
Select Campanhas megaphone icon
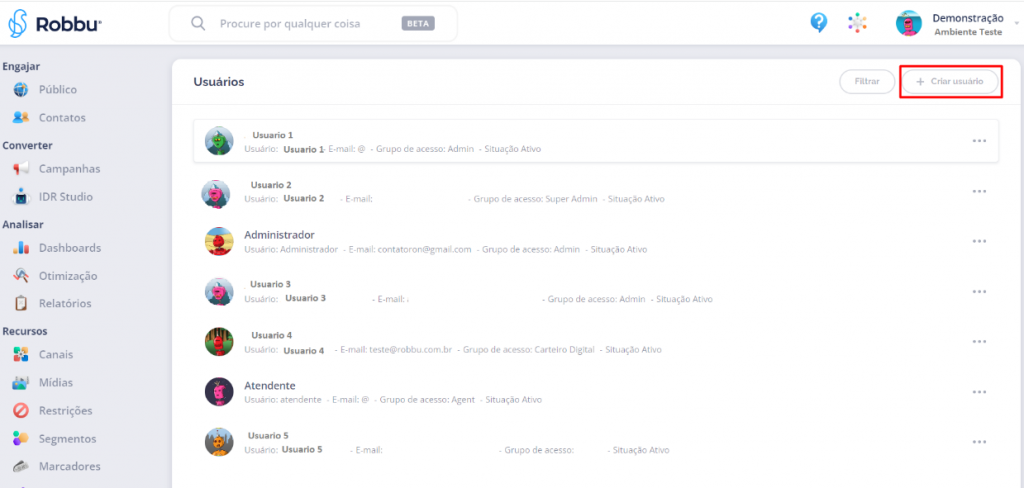click(20, 169)
